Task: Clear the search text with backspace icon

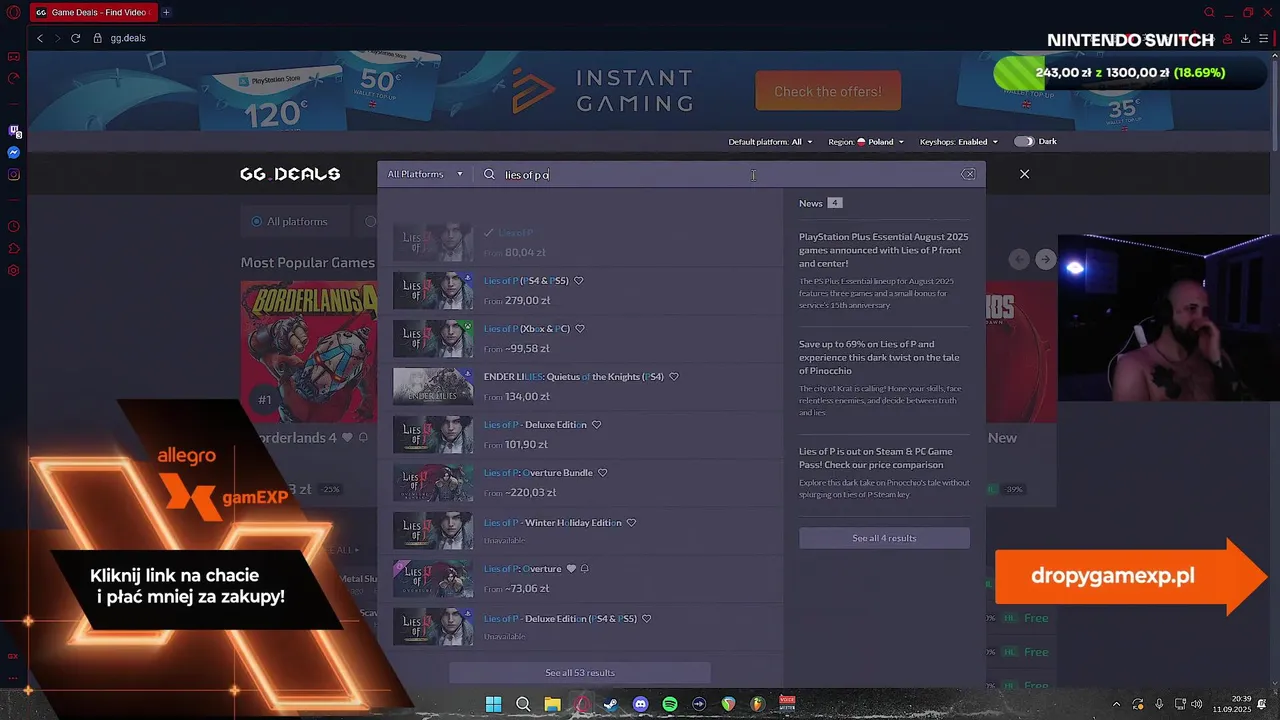Action: [968, 174]
